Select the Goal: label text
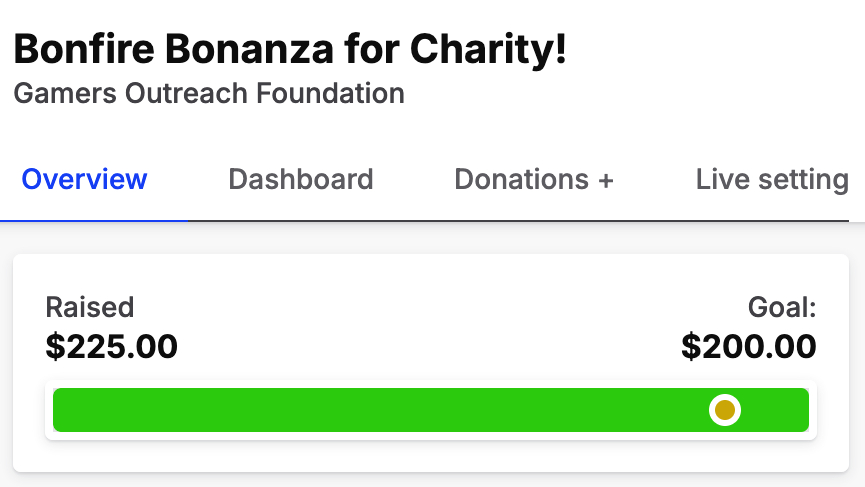The width and height of the screenshot is (865, 487). click(782, 307)
